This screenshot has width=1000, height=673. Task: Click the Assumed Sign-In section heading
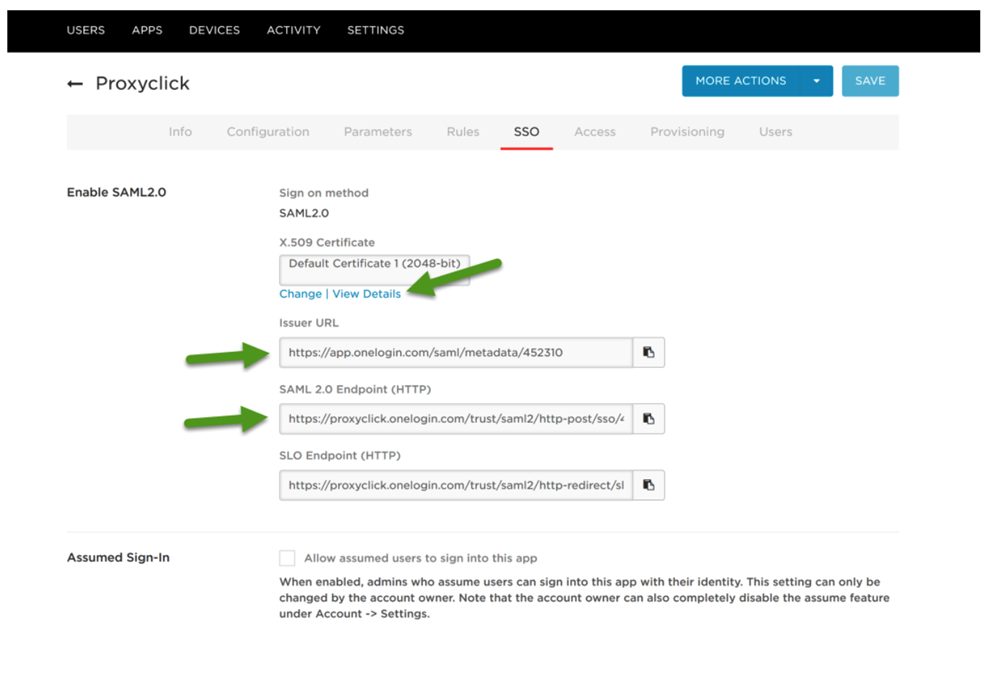click(118, 558)
